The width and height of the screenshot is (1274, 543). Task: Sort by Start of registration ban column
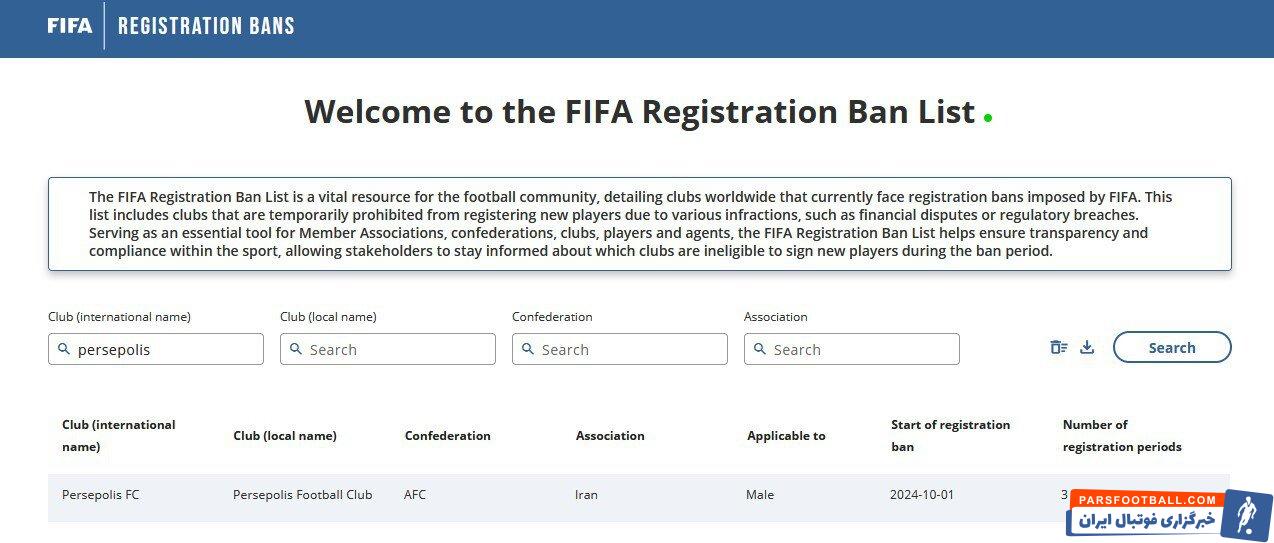point(950,436)
